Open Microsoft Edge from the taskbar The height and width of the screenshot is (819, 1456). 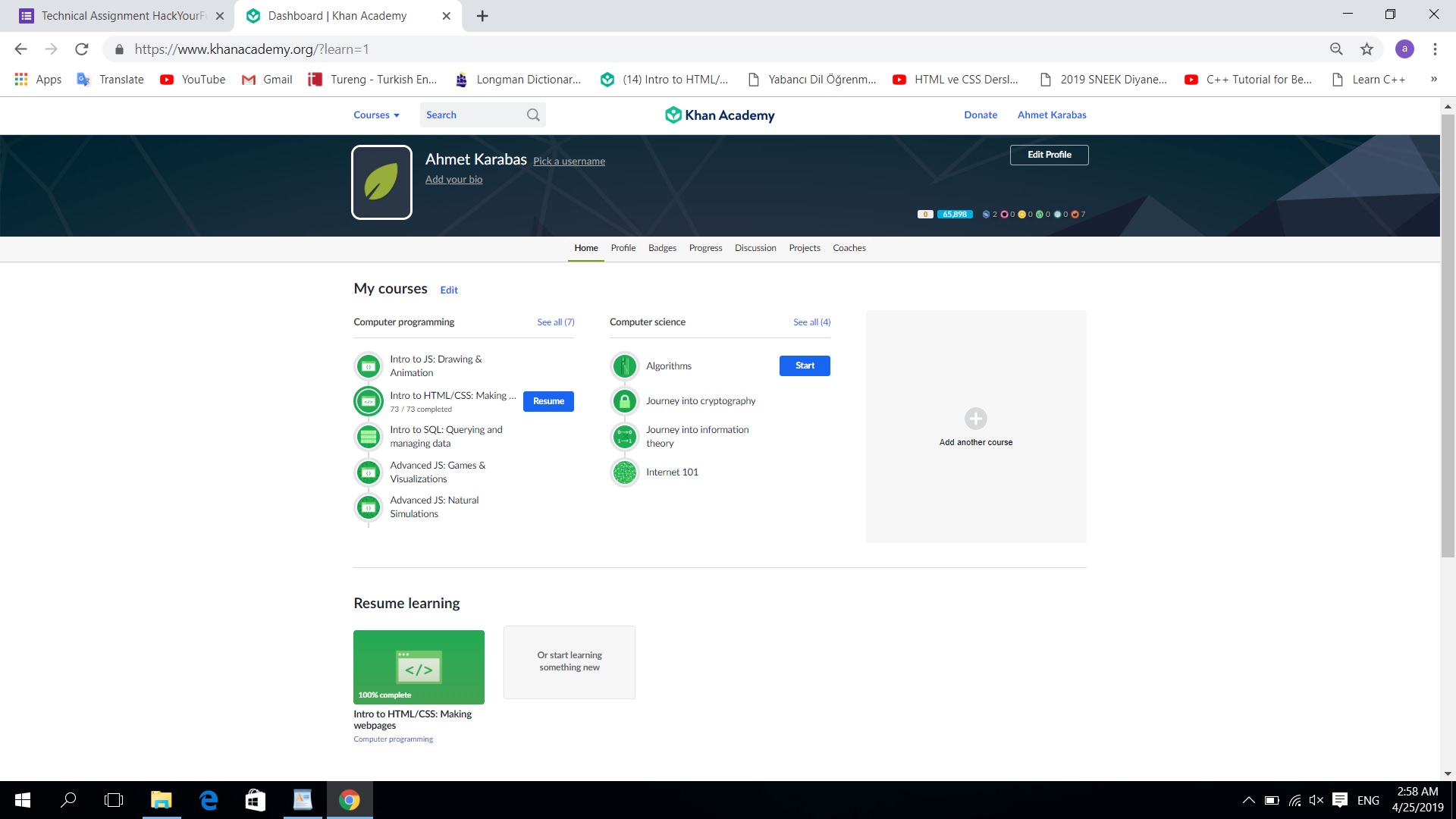[x=209, y=800]
